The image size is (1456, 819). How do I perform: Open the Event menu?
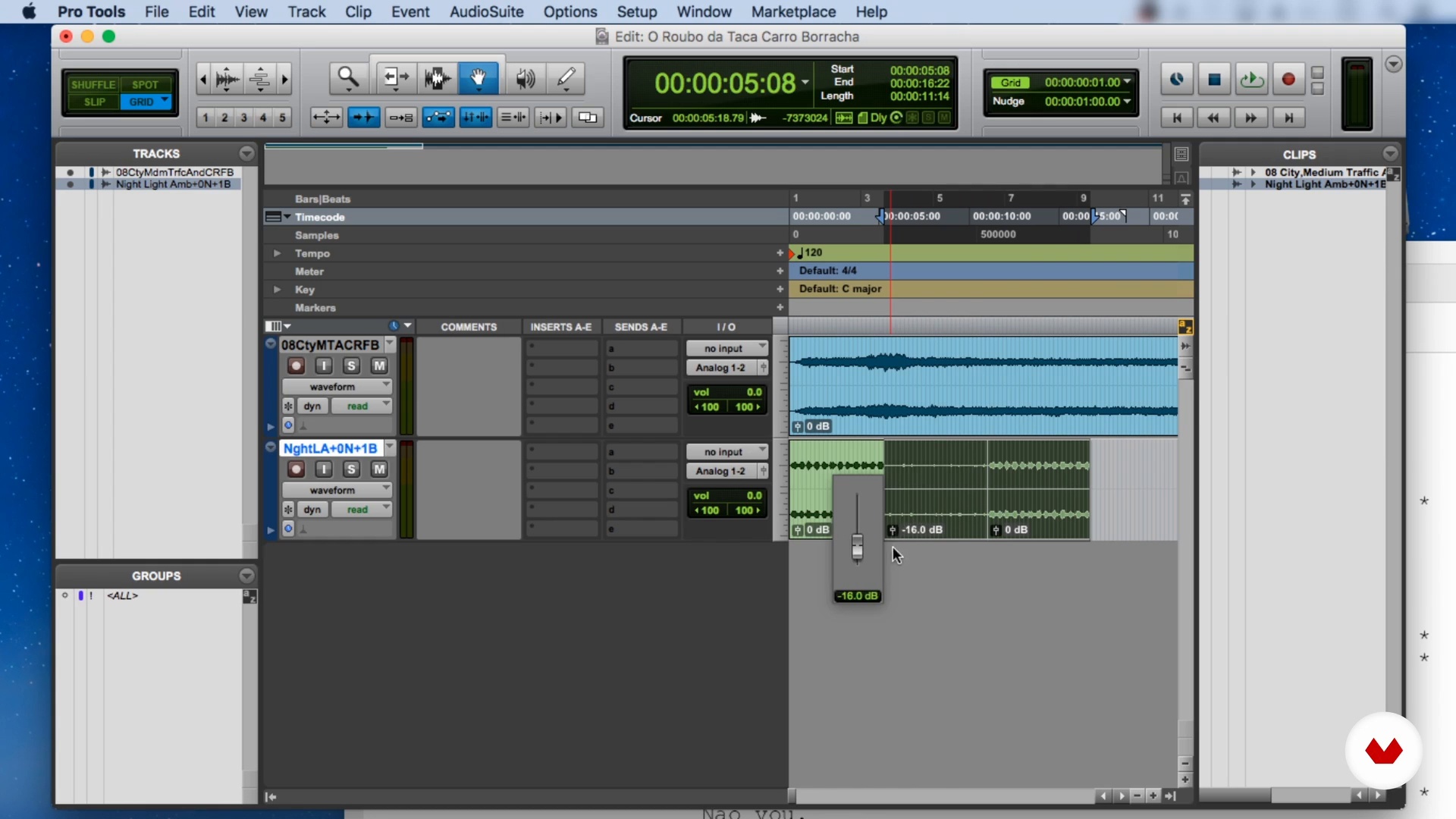tap(410, 12)
